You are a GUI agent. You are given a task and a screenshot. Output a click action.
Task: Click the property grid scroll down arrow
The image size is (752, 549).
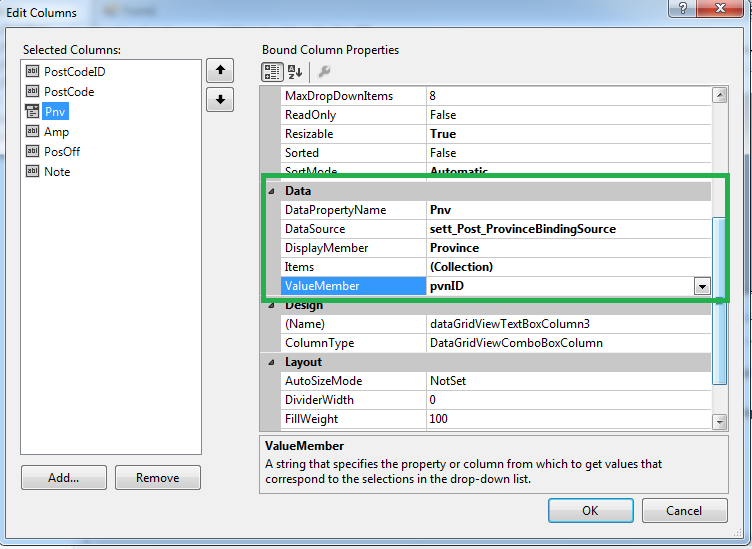click(719, 422)
